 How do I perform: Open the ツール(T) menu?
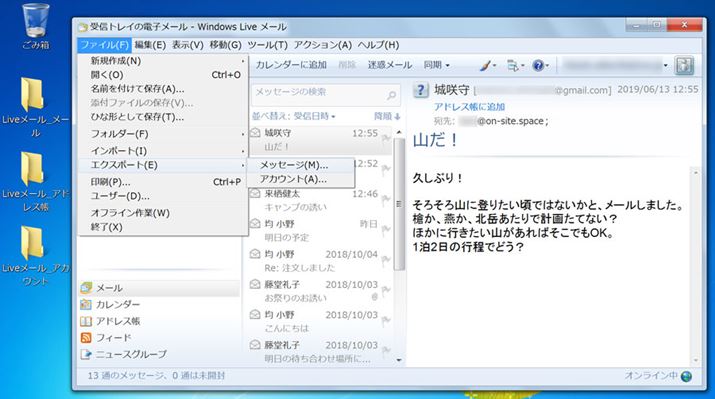tap(267, 45)
